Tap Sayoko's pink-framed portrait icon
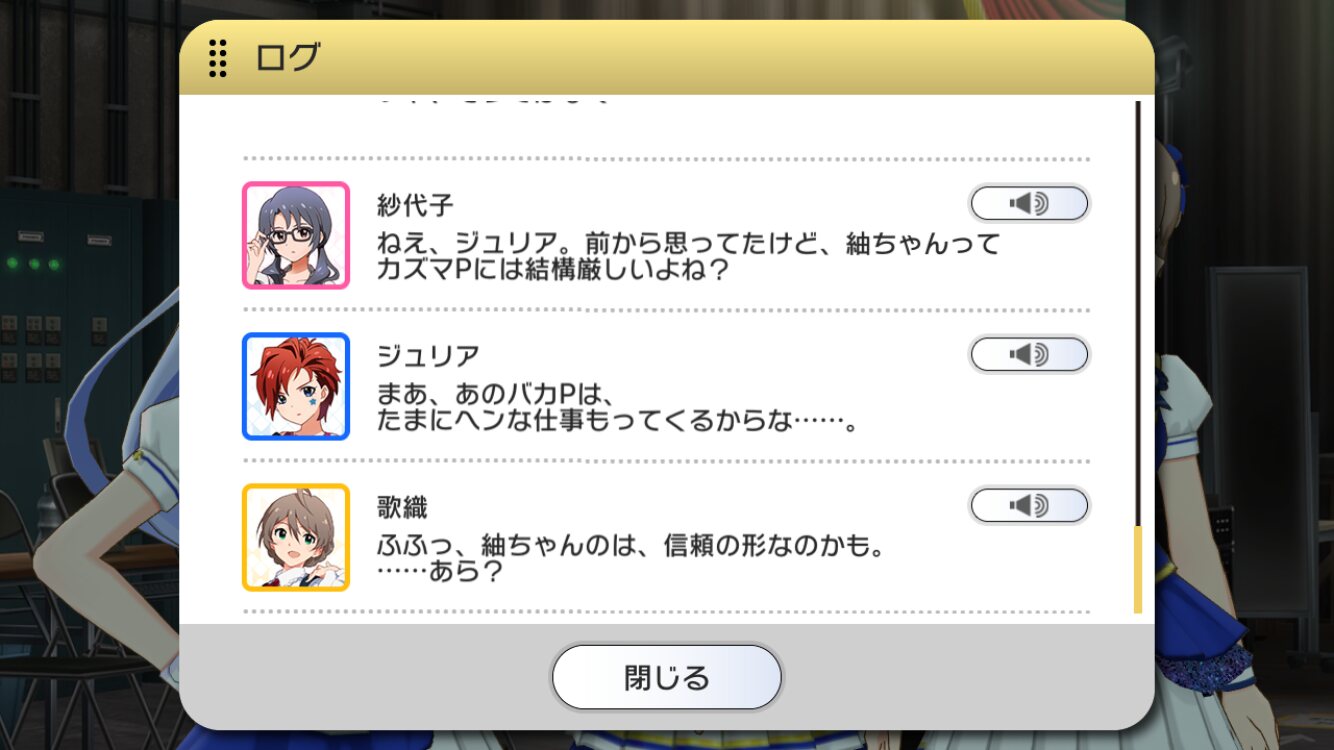 point(296,235)
